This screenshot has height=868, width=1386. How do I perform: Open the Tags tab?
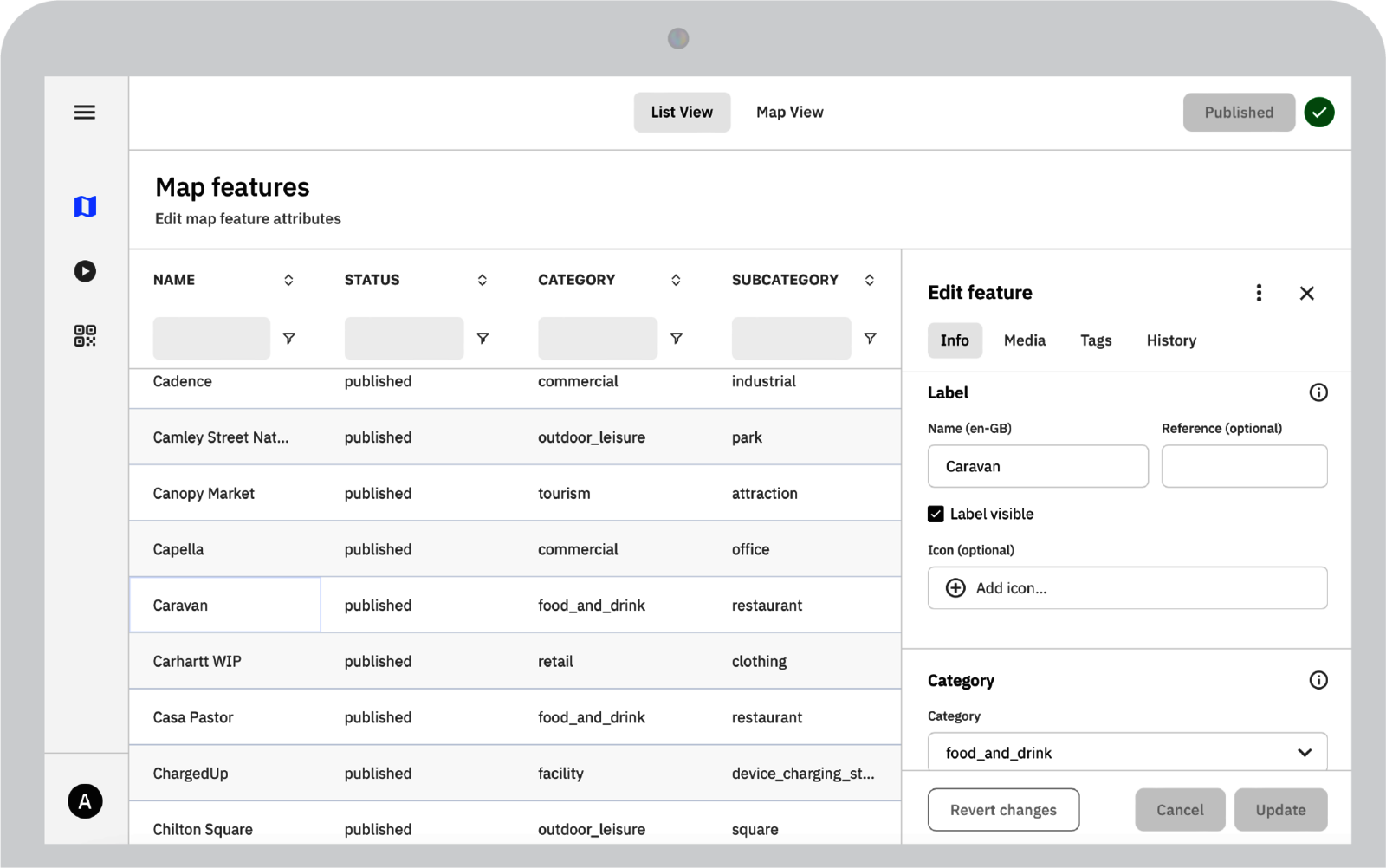click(1096, 340)
